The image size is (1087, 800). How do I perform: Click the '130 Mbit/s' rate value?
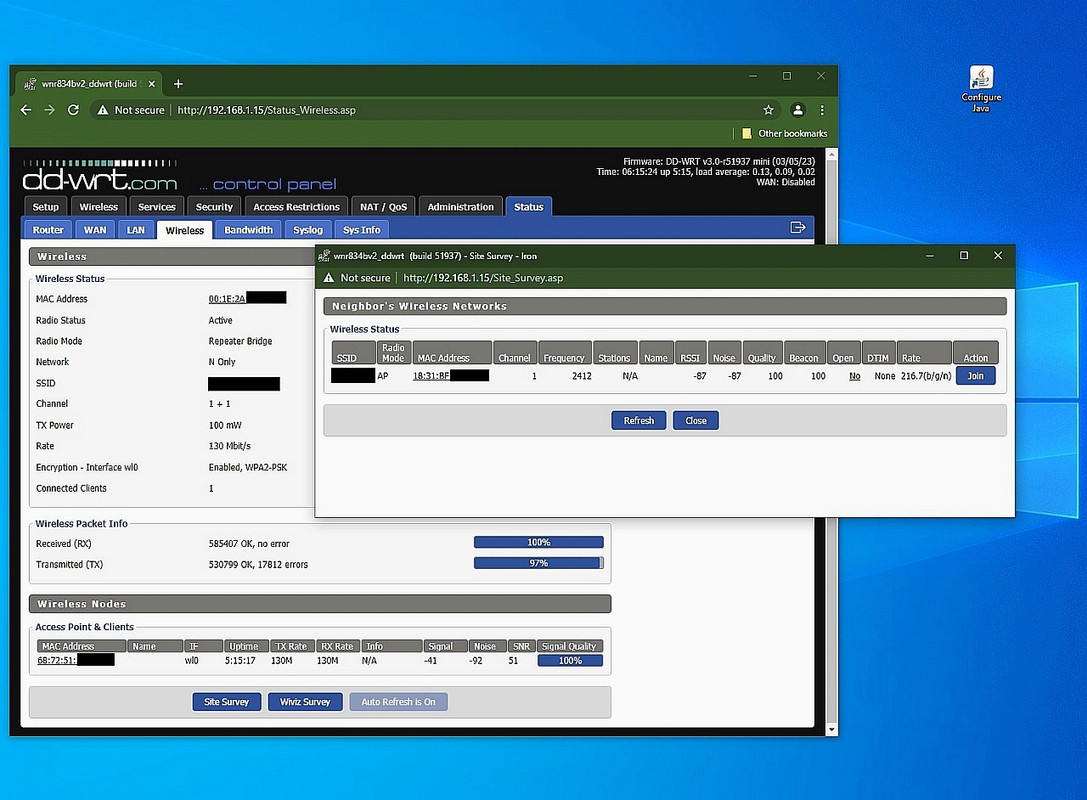tap(229, 446)
